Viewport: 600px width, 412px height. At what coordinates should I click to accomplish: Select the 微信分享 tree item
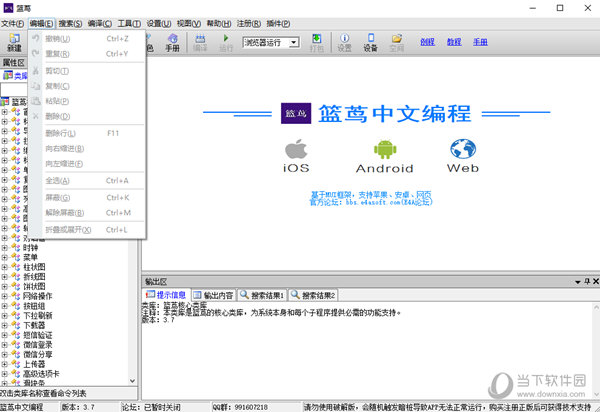(38, 355)
